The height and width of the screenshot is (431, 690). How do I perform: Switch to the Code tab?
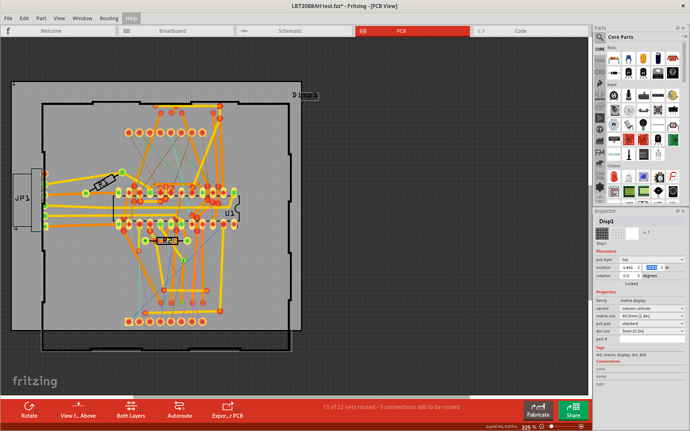point(531,31)
